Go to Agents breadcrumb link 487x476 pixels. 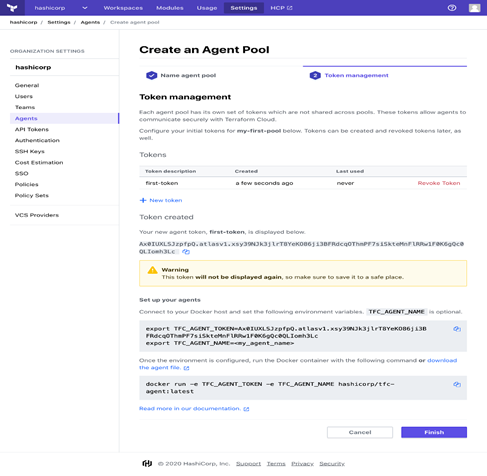(x=90, y=22)
